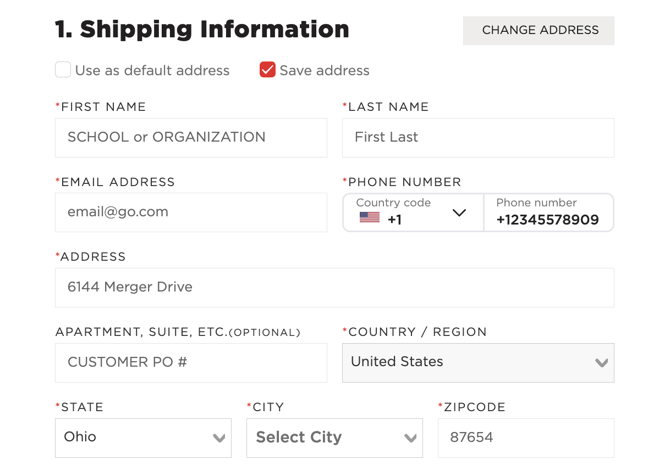Focus the Zipcode field showing 87654
This screenshot has width=670, height=471.
click(526, 438)
